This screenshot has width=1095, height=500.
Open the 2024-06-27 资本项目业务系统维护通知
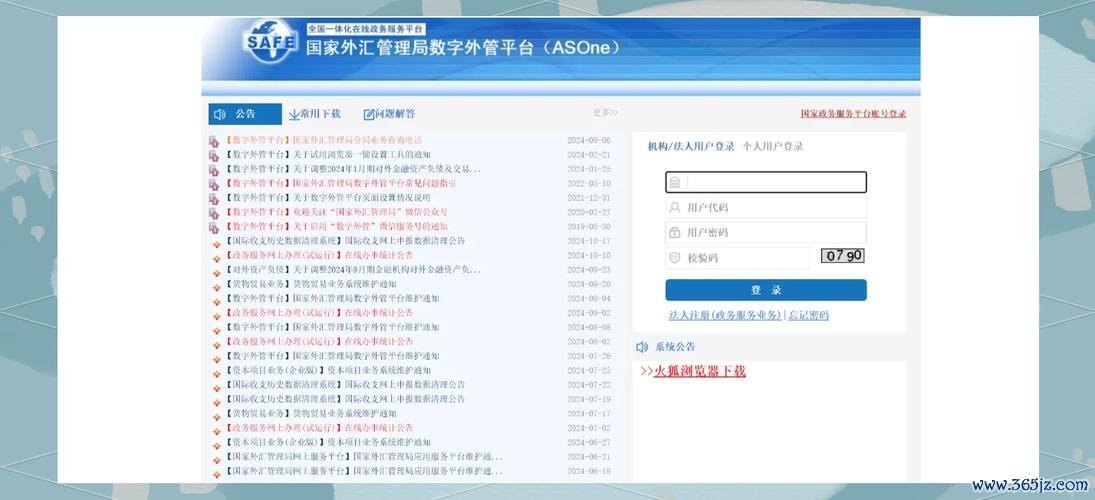327,442
